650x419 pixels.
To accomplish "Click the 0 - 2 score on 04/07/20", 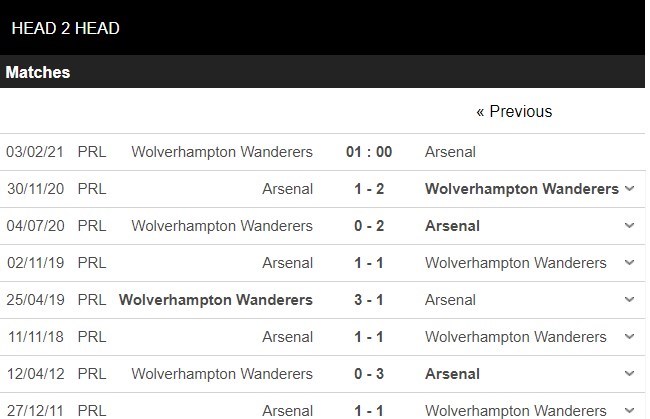I will 368,226.
